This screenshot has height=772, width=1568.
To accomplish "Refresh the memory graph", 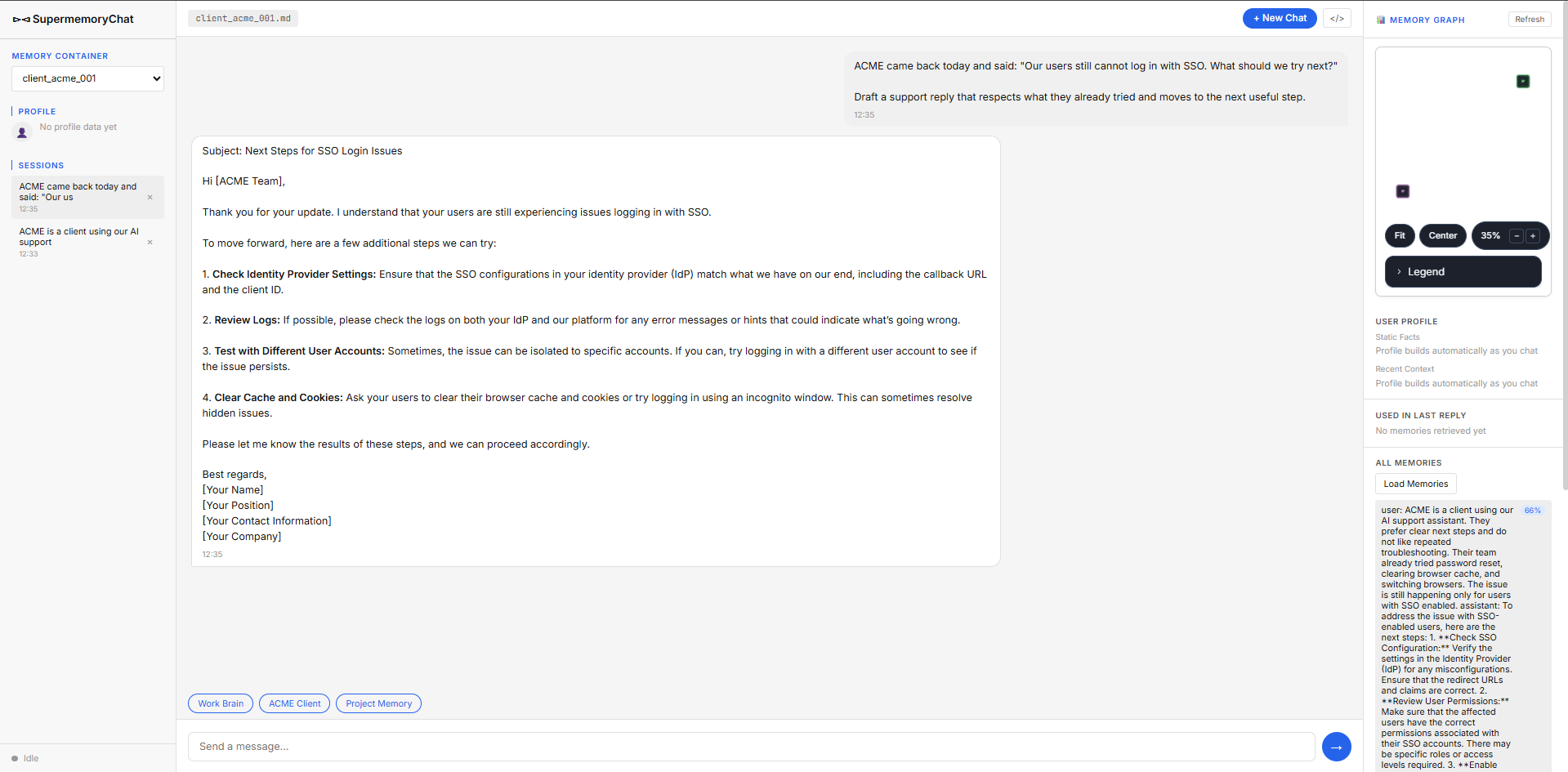I will [1529, 20].
